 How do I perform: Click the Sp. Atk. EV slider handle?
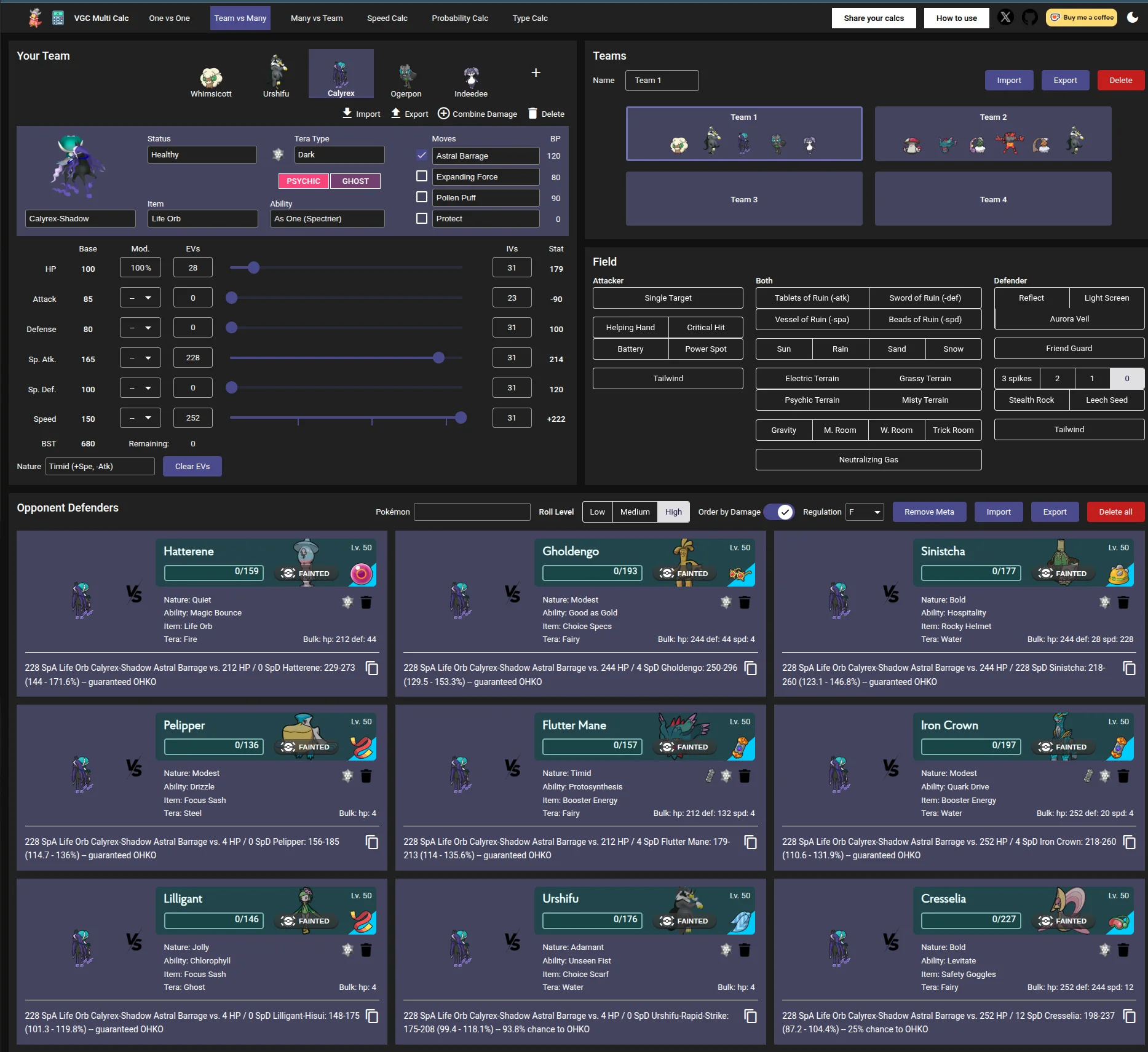click(x=438, y=358)
